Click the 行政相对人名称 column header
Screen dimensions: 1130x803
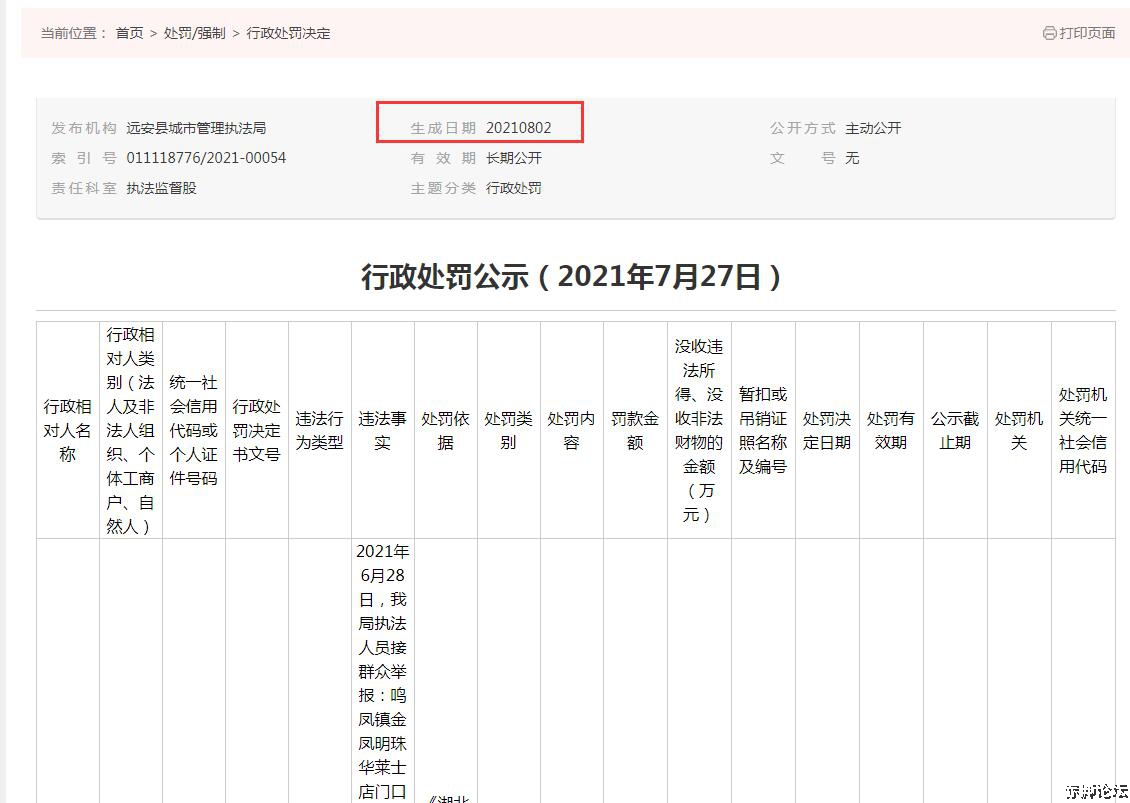(x=67, y=430)
